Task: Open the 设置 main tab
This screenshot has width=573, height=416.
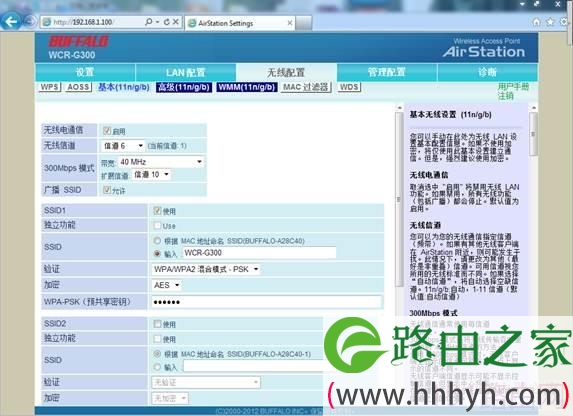Action: coord(85,72)
